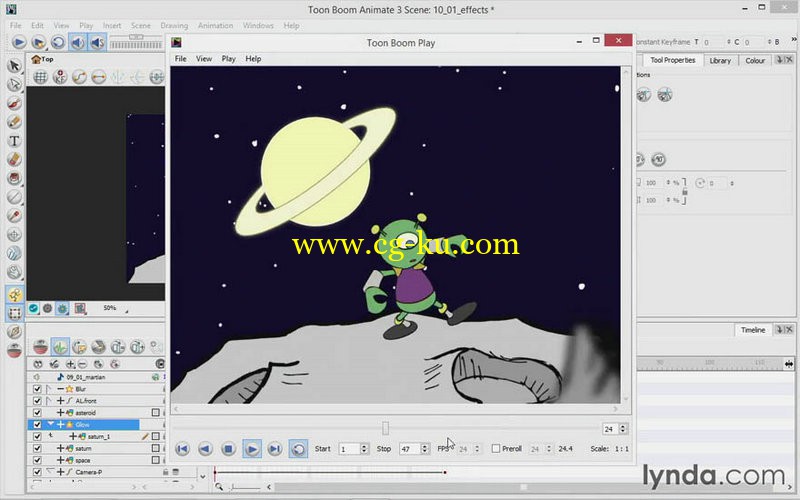Click Stop playback in Toon Boom Play

228,449
